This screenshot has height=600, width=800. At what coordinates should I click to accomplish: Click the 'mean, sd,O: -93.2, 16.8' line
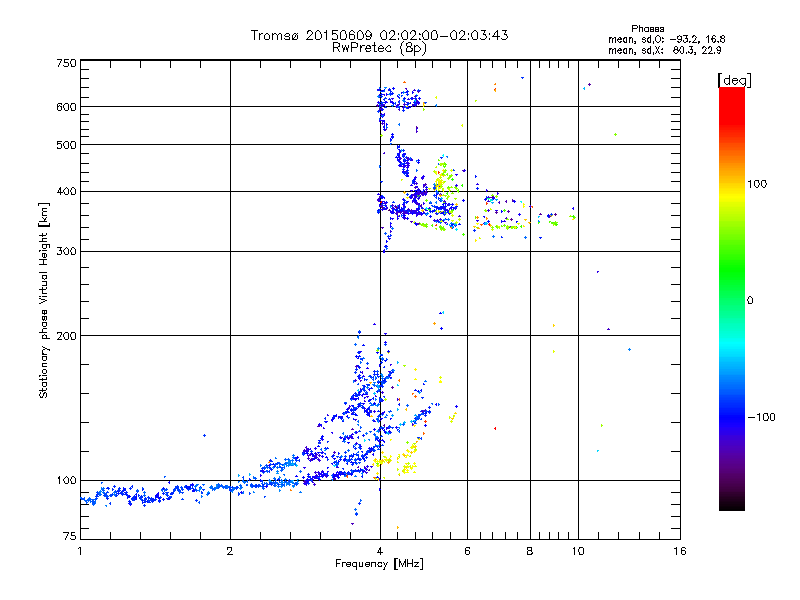point(666,39)
